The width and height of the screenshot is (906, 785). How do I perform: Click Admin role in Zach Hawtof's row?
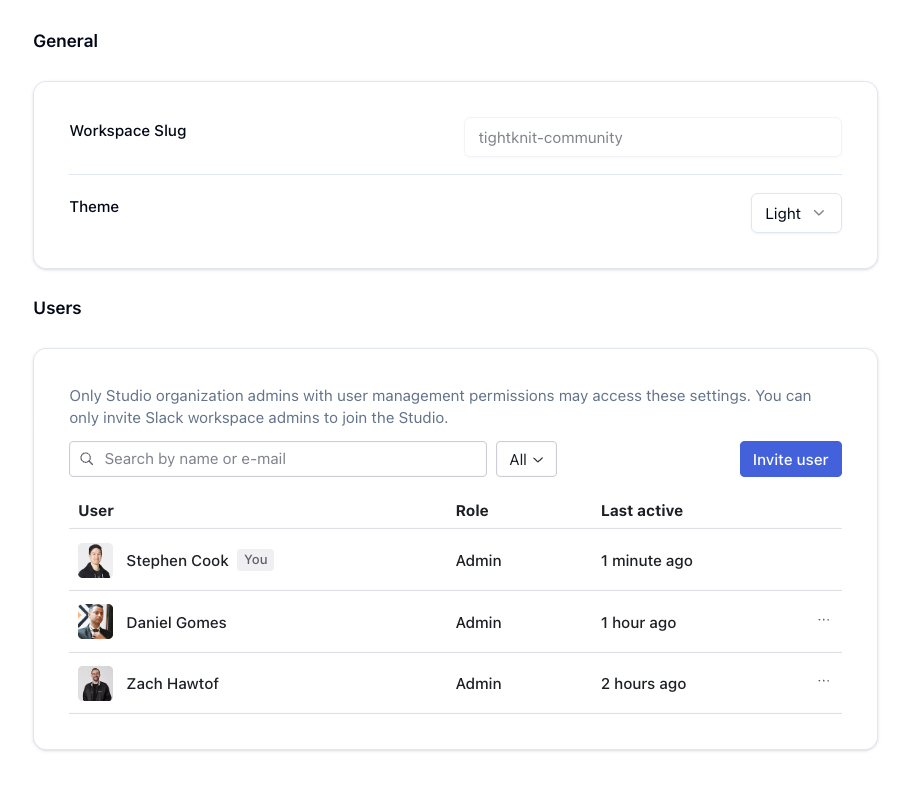[x=478, y=684]
